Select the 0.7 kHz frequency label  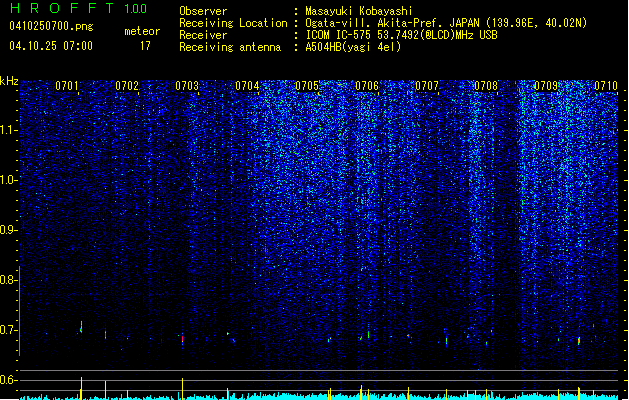pyautogui.click(x=8, y=330)
